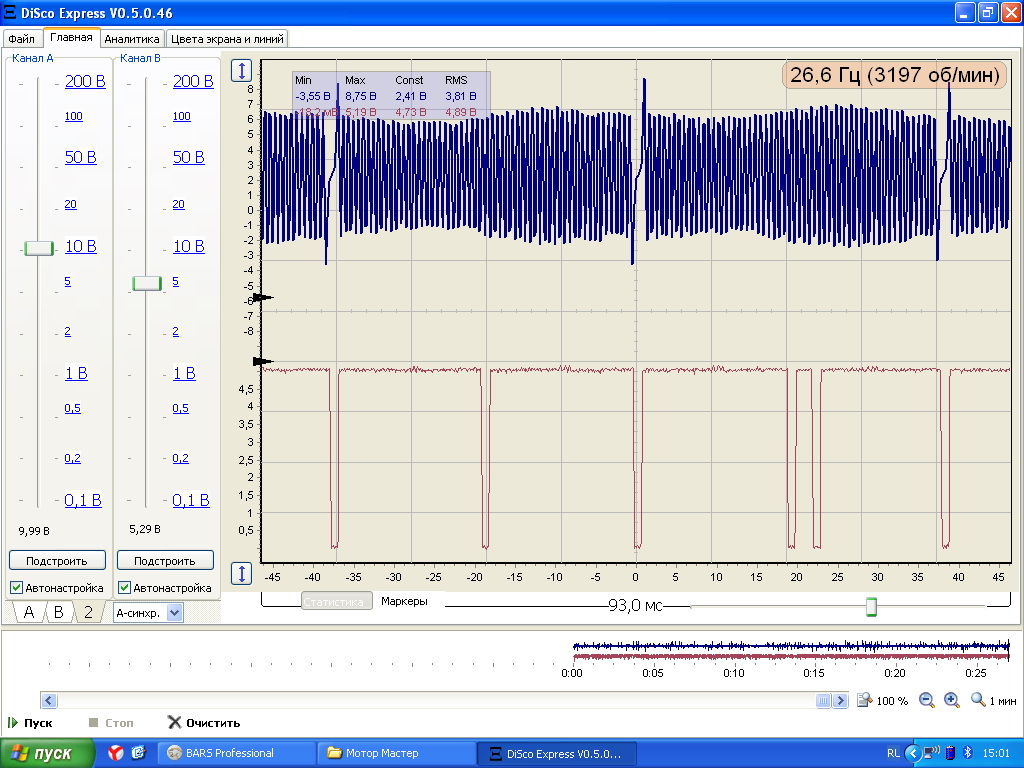The image size is (1024, 768).
Task: Click the Bluetooth tray icon
Action: pos(967,753)
